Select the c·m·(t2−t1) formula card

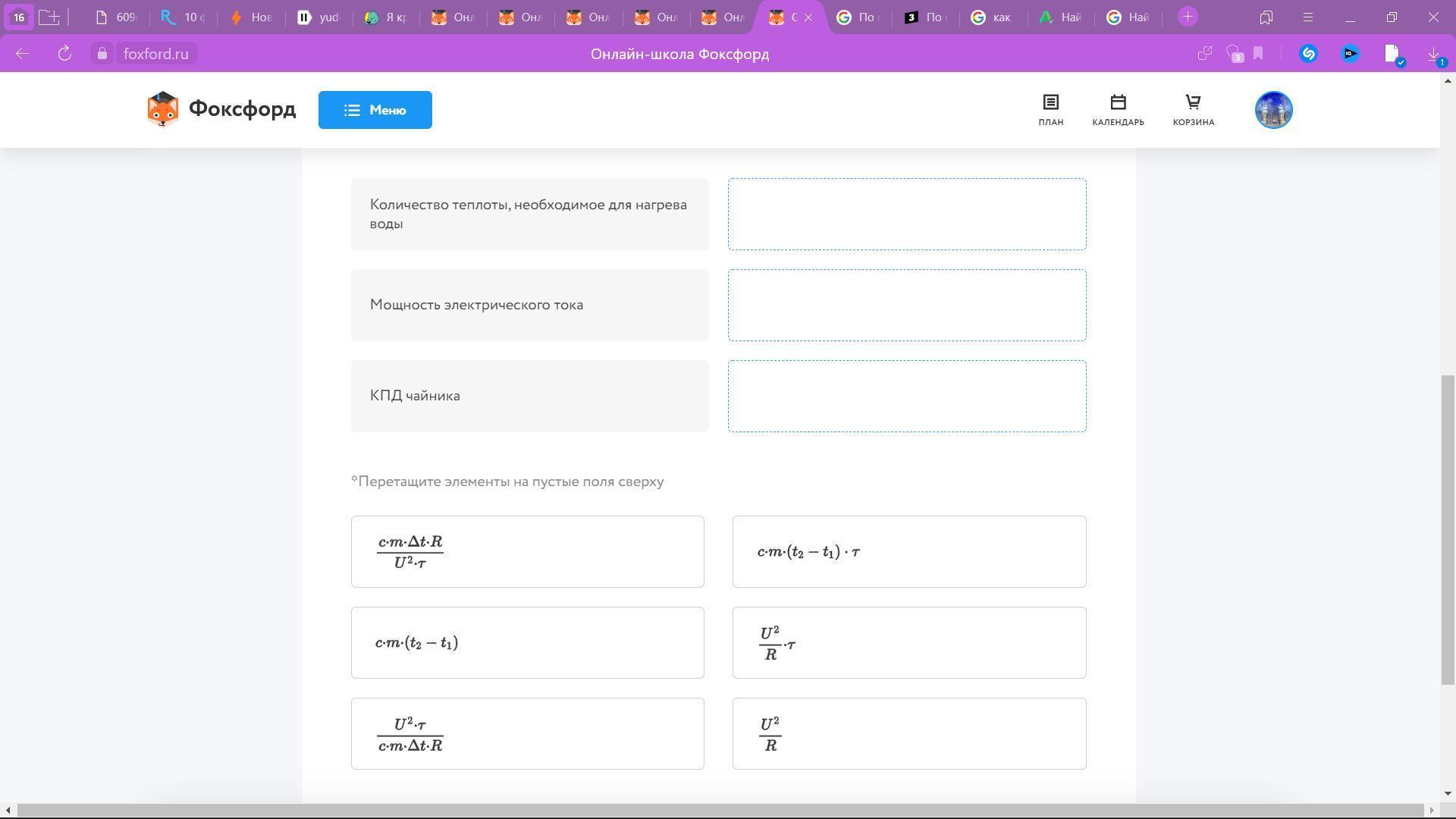[527, 642]
